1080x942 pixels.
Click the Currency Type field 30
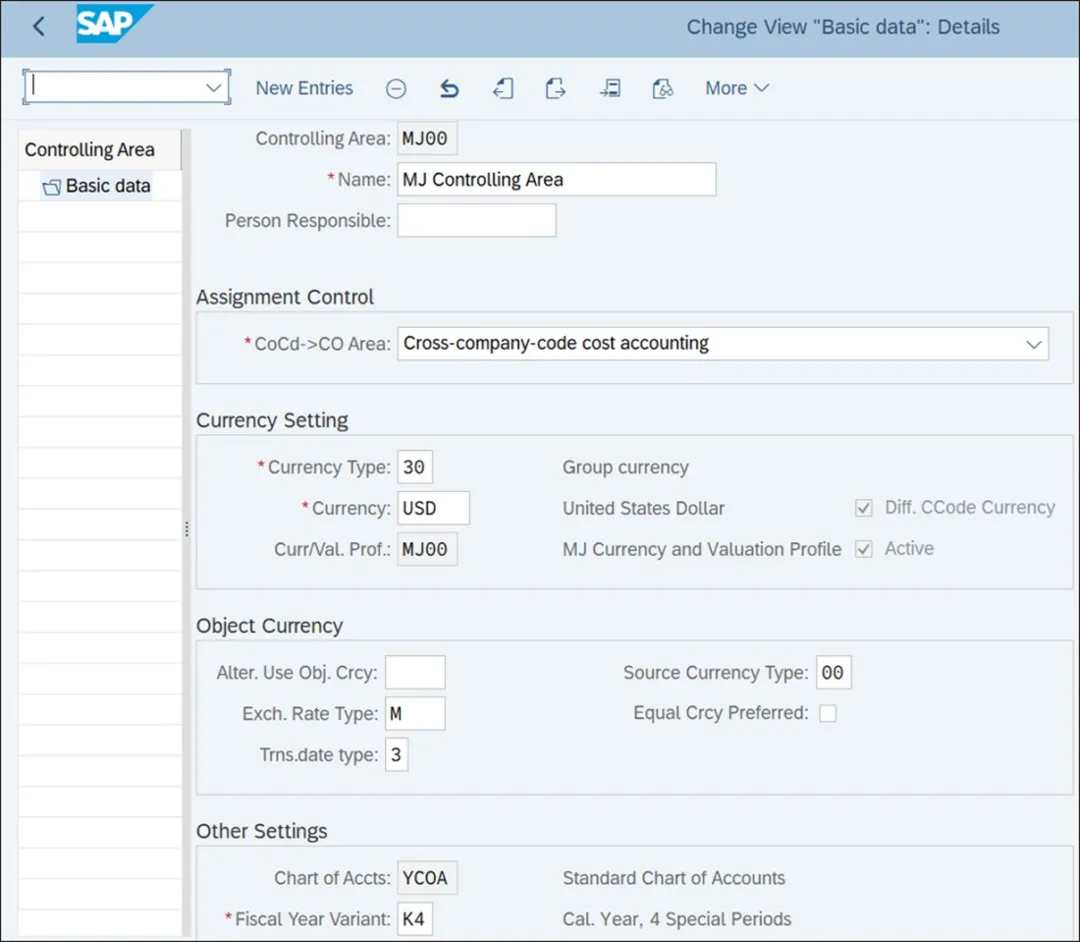(415, 467)
